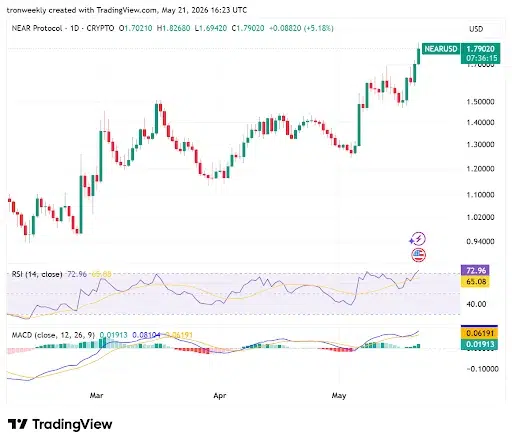Click the 07:36:15 countdown timer

pos(482,58)
